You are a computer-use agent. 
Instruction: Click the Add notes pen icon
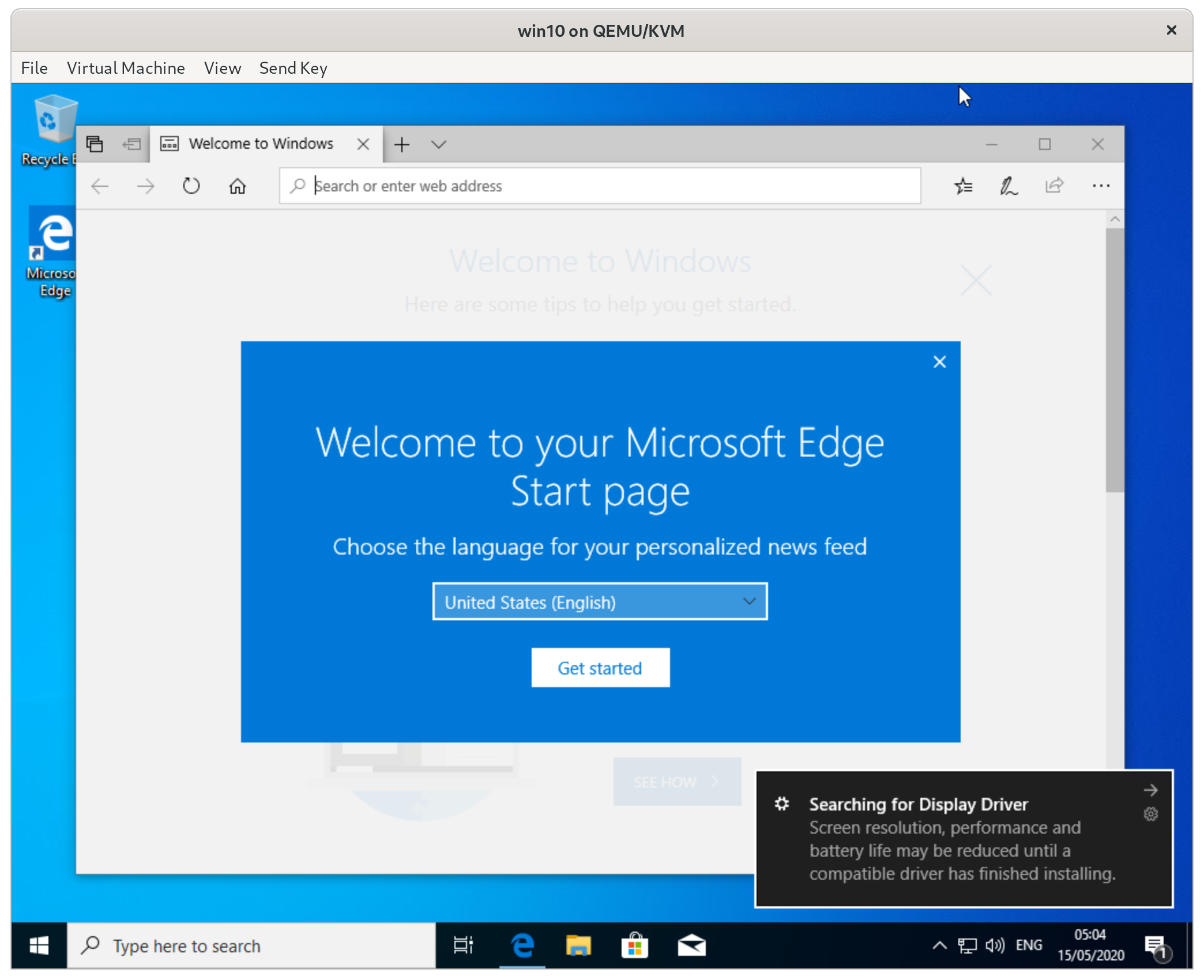(1009, 186)
